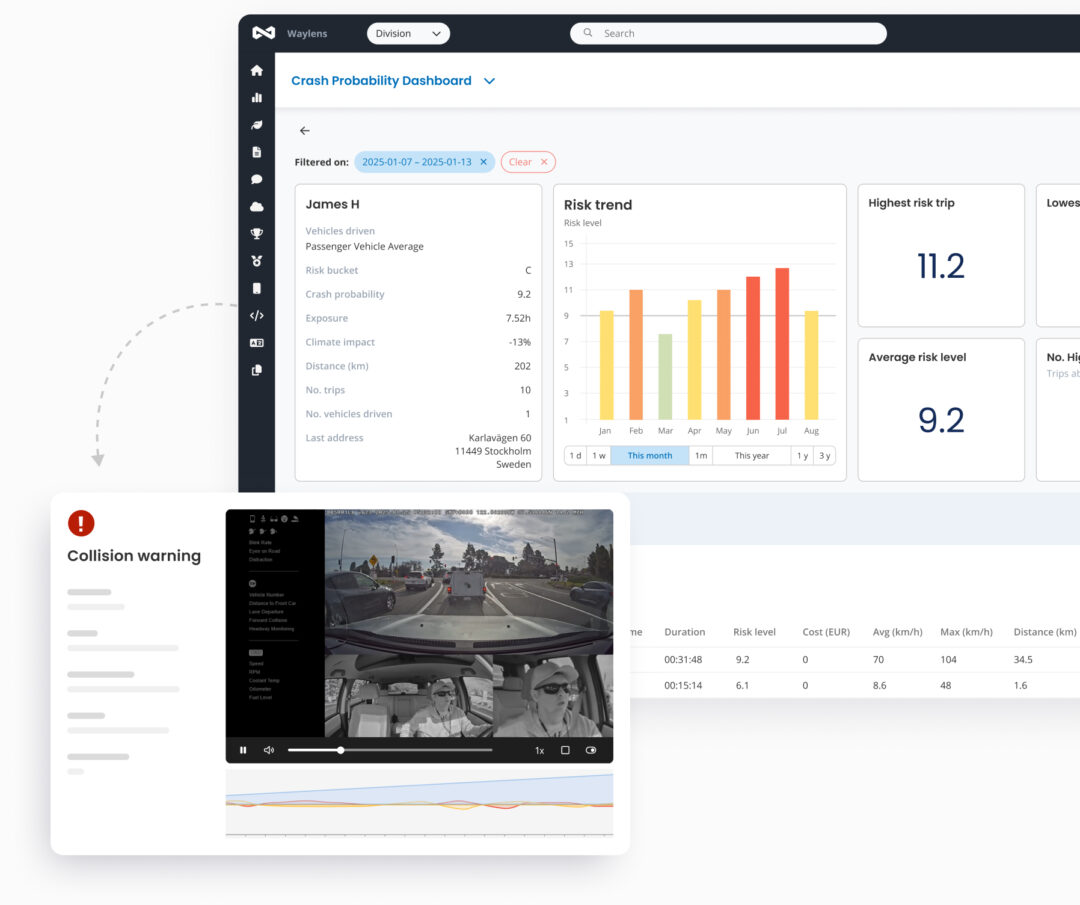Open the trophy leaderboard icon

(257, 234)
